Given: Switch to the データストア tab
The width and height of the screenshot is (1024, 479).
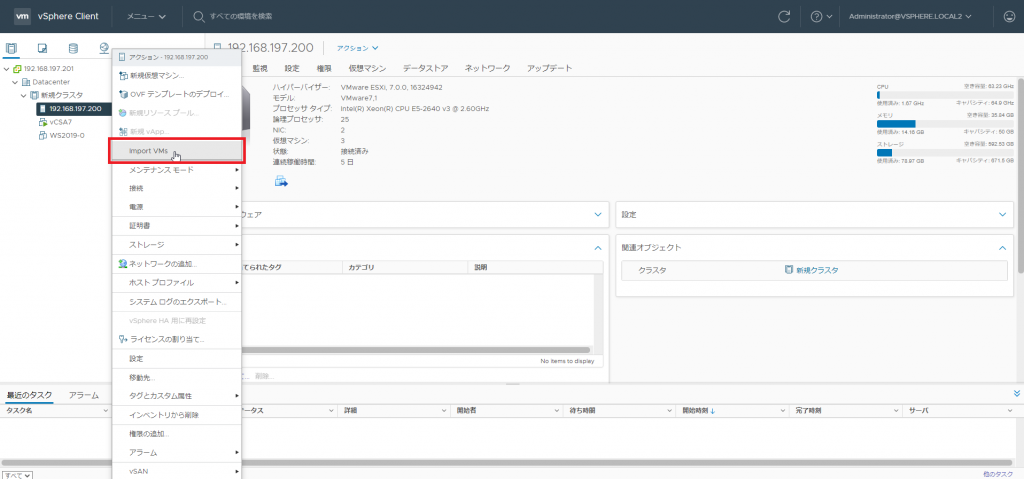Looking at the screenshot, I should tap(425, 68).
